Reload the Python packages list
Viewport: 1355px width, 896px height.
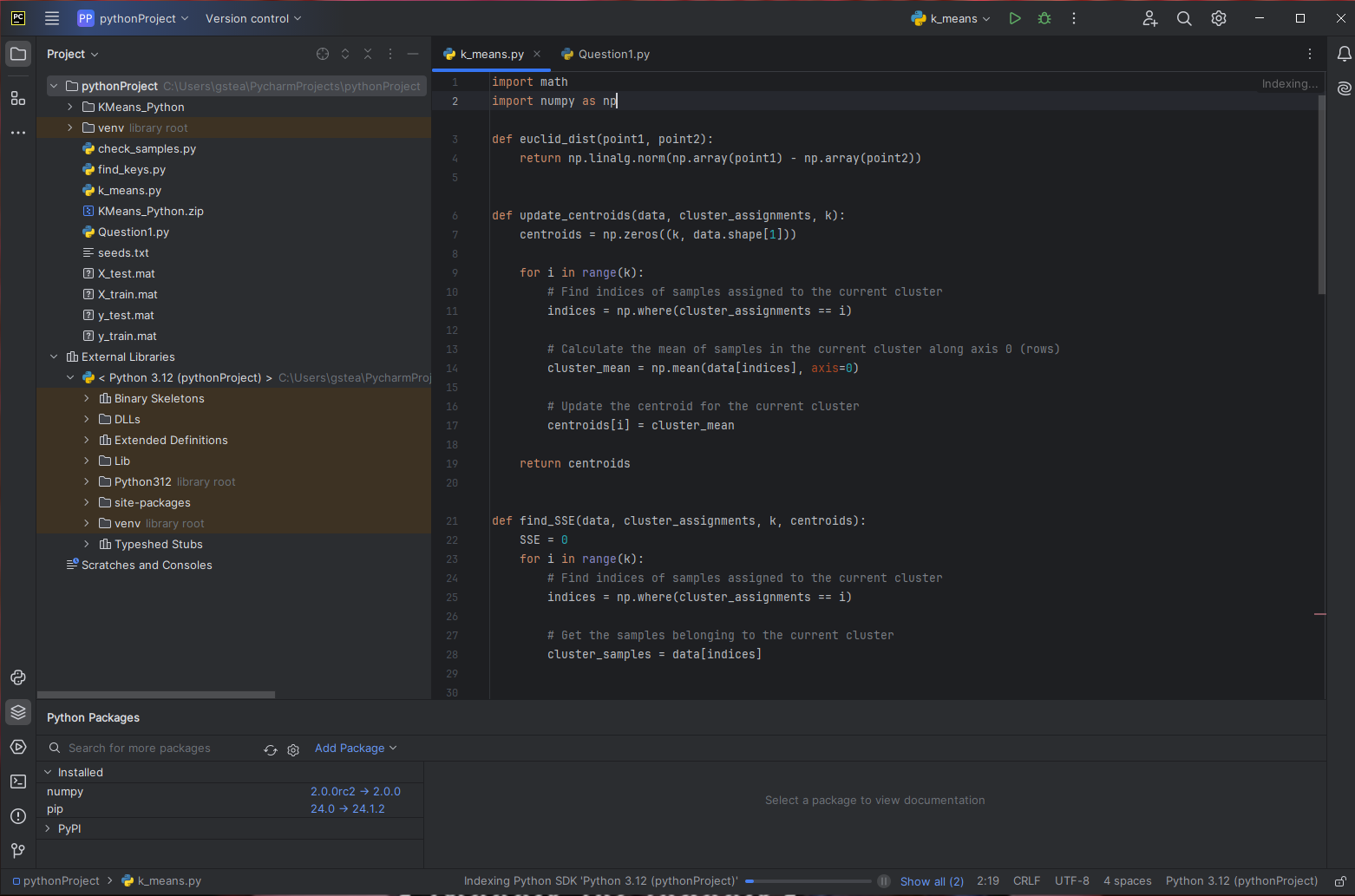coord(271,749)
